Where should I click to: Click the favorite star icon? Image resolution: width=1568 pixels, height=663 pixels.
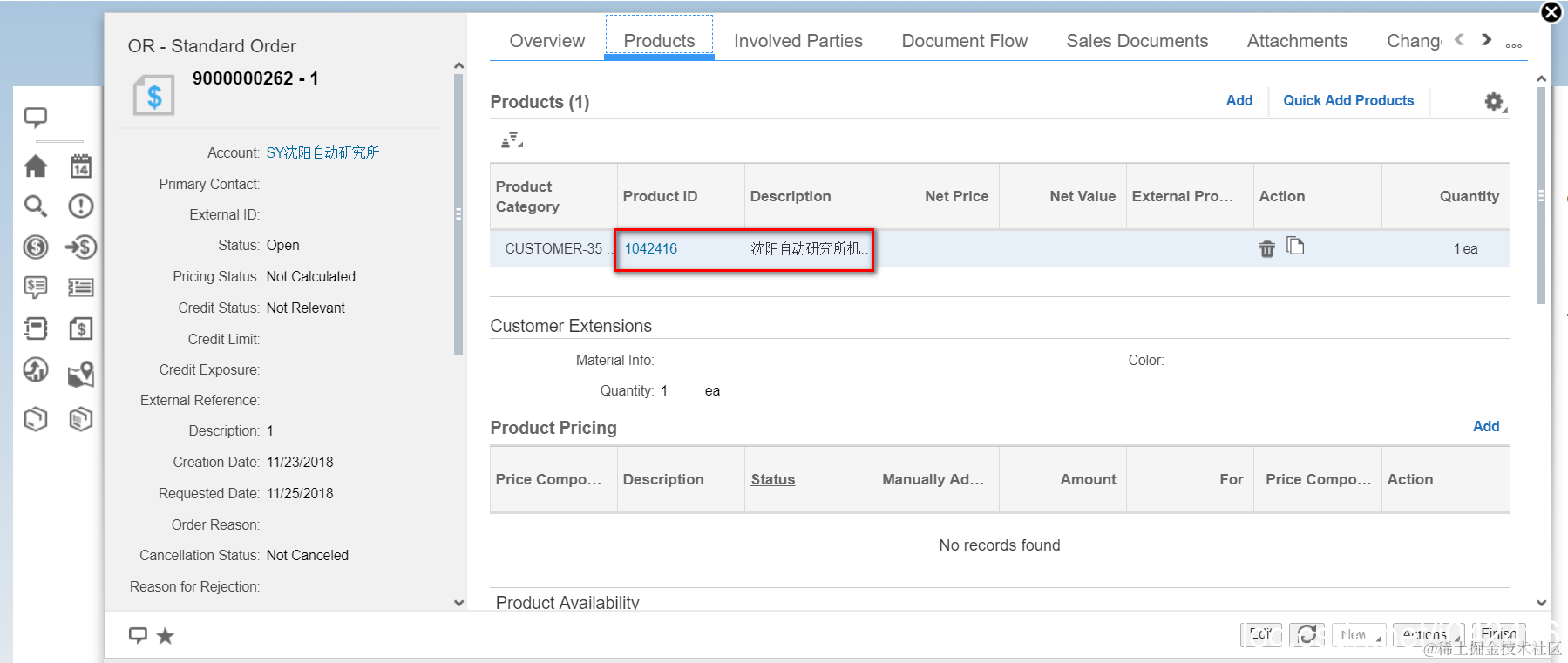click(x=166, y=636)
